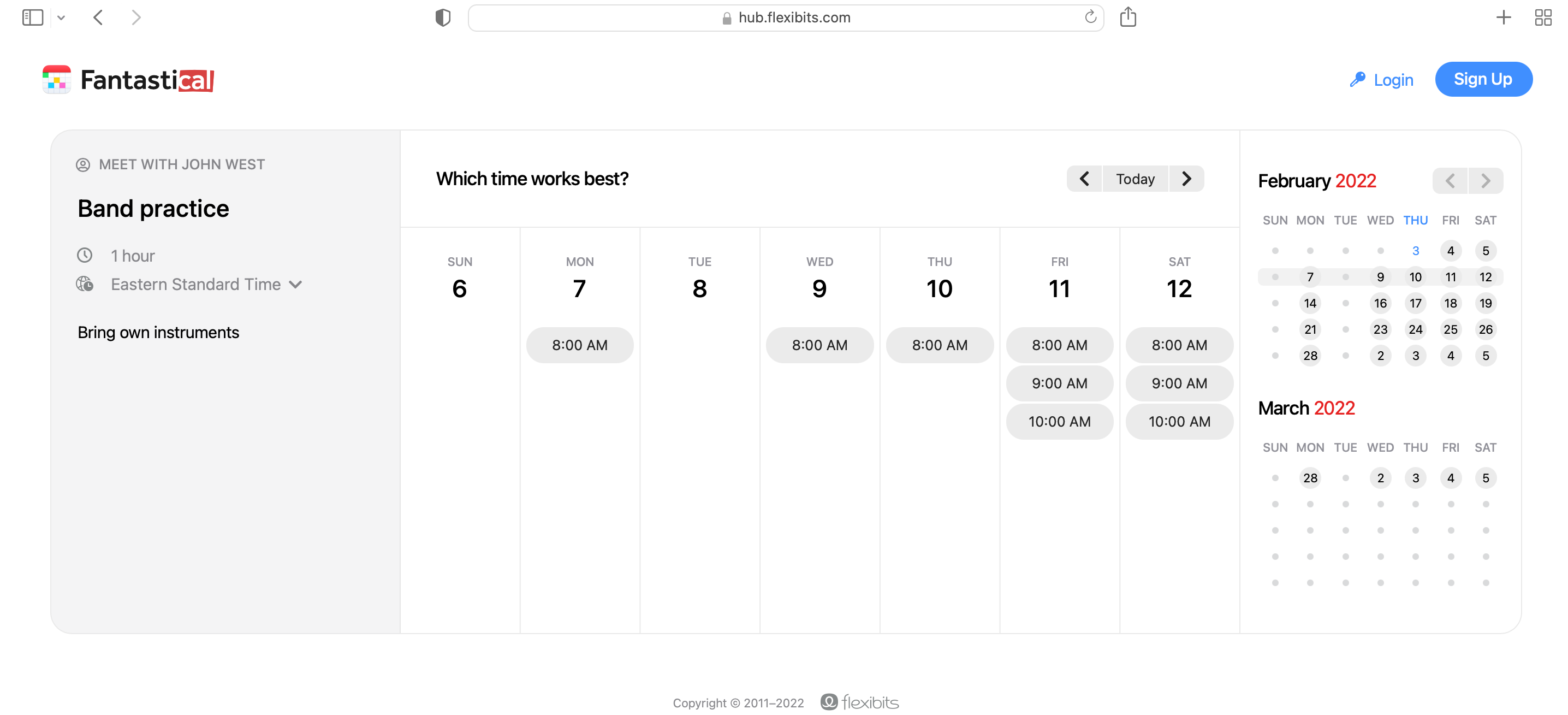Pick the 10:00 AM slot on Friday 11

tap(1059, 422)
